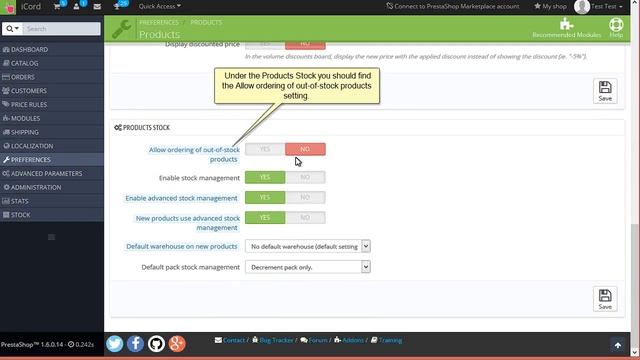Open Default warehouse on new products dropdown
Viewport: 640px width, 360px height.
click(308, 246)
